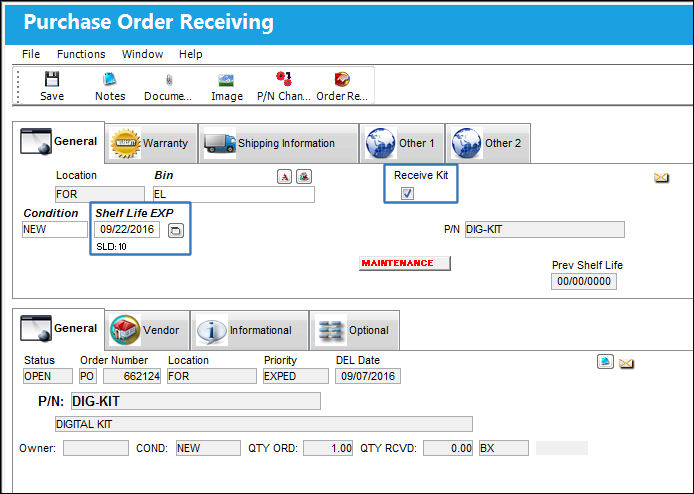Click the COND field showing NEW
The width and height of the screenshot is (694, 494).
(208, 448)
